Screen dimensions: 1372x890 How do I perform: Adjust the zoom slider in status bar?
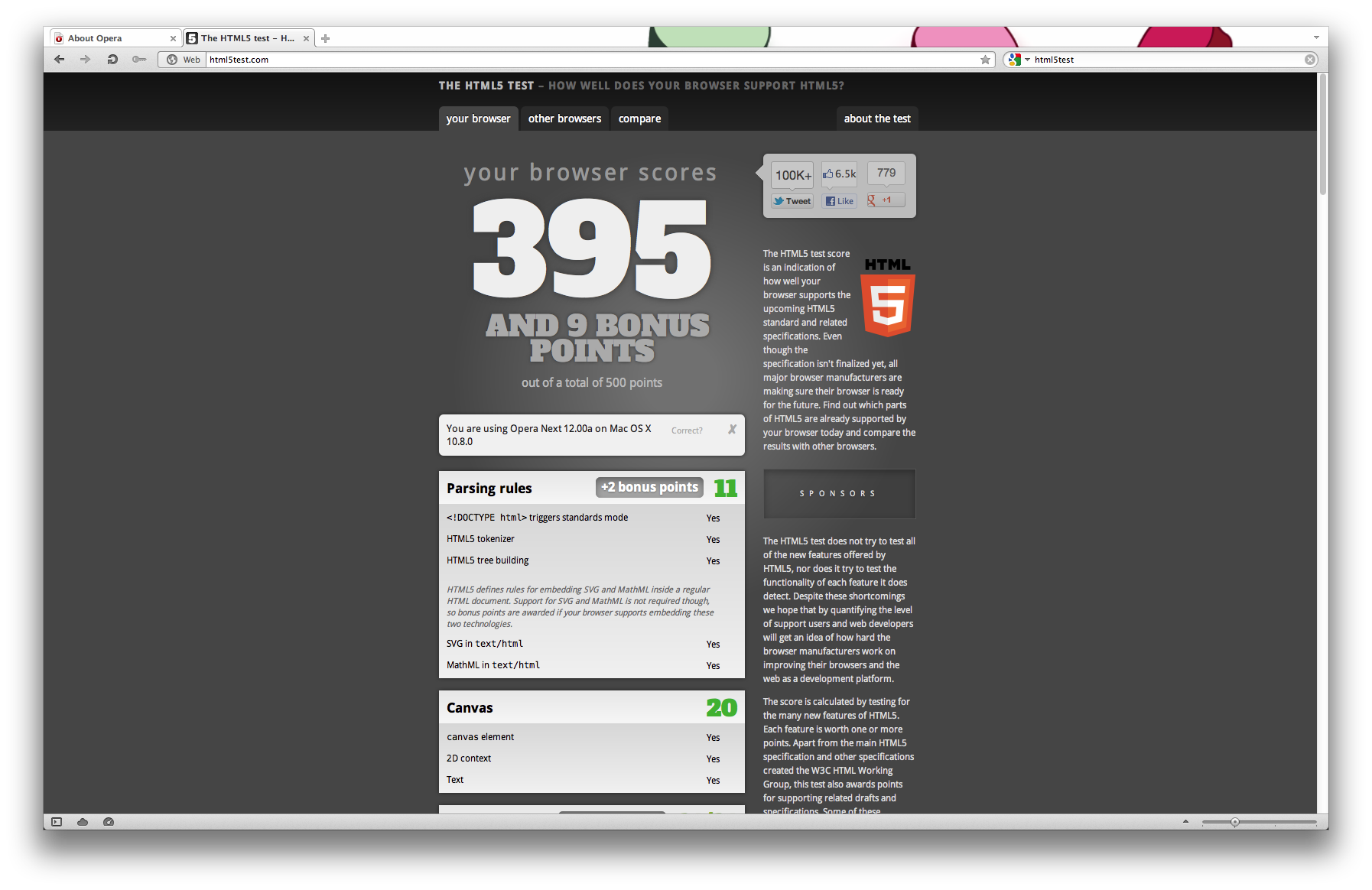[x=1234, y=822]
